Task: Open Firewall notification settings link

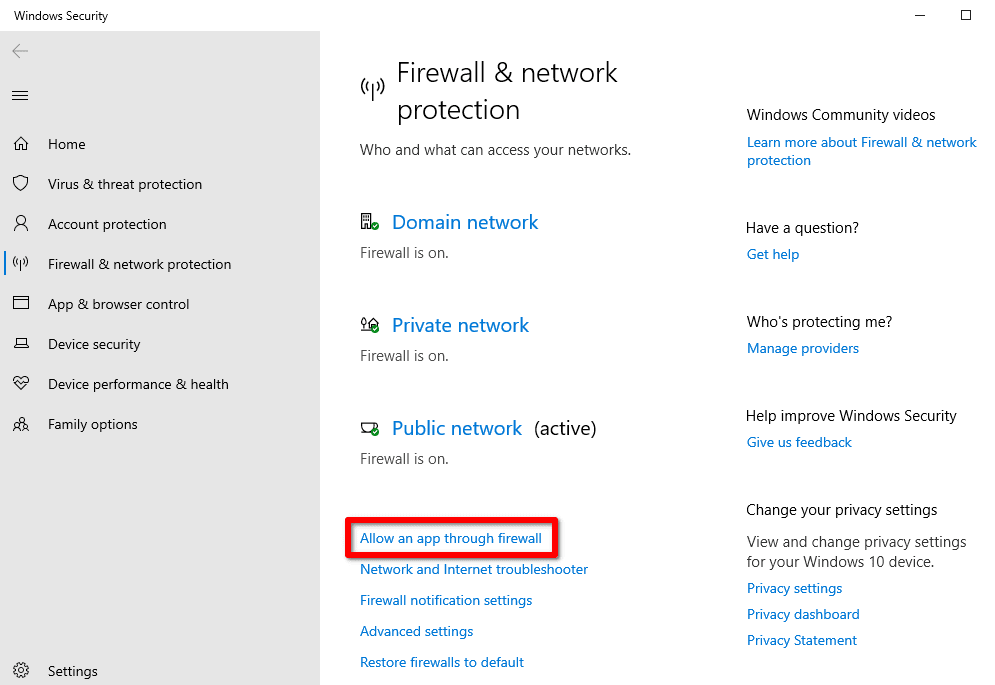Action: click(446, 600)
